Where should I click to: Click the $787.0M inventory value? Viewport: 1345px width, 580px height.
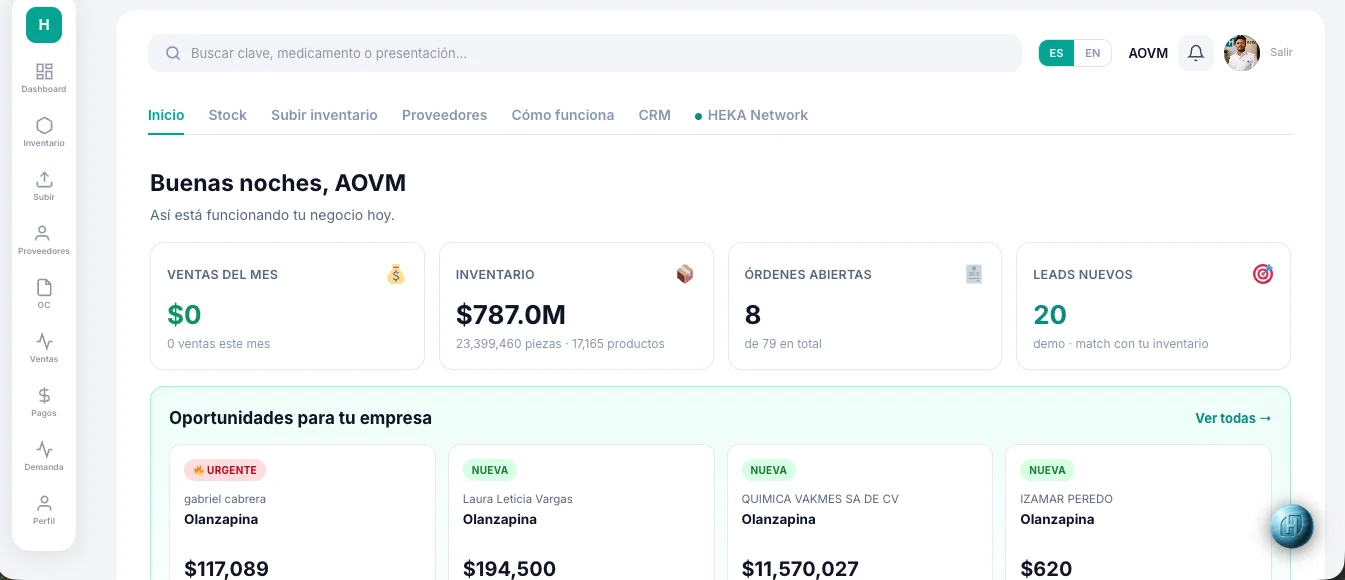(511, 315)
